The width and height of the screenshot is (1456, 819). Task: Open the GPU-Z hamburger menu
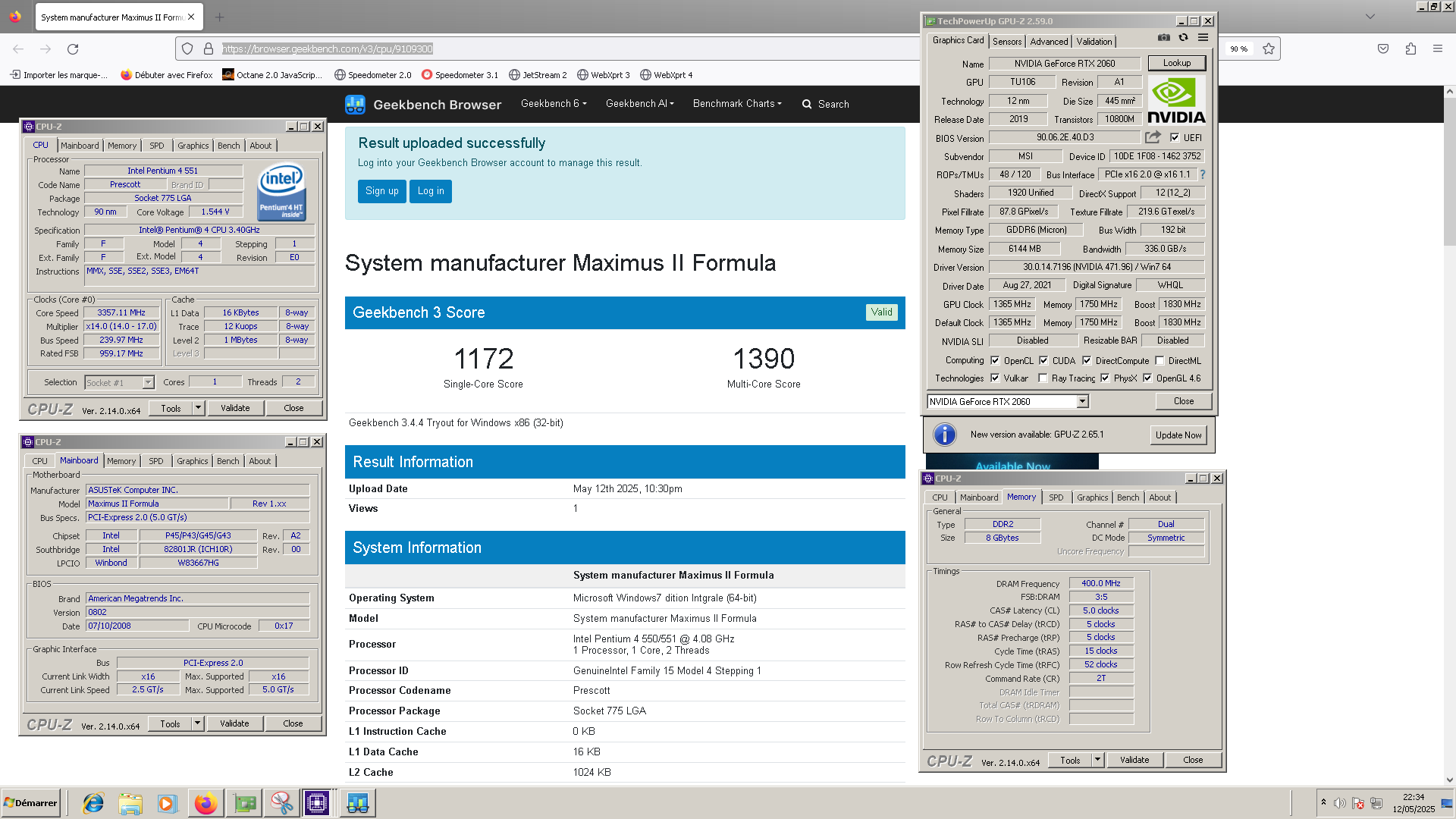pyautogui.click(x=1203, y=38)
